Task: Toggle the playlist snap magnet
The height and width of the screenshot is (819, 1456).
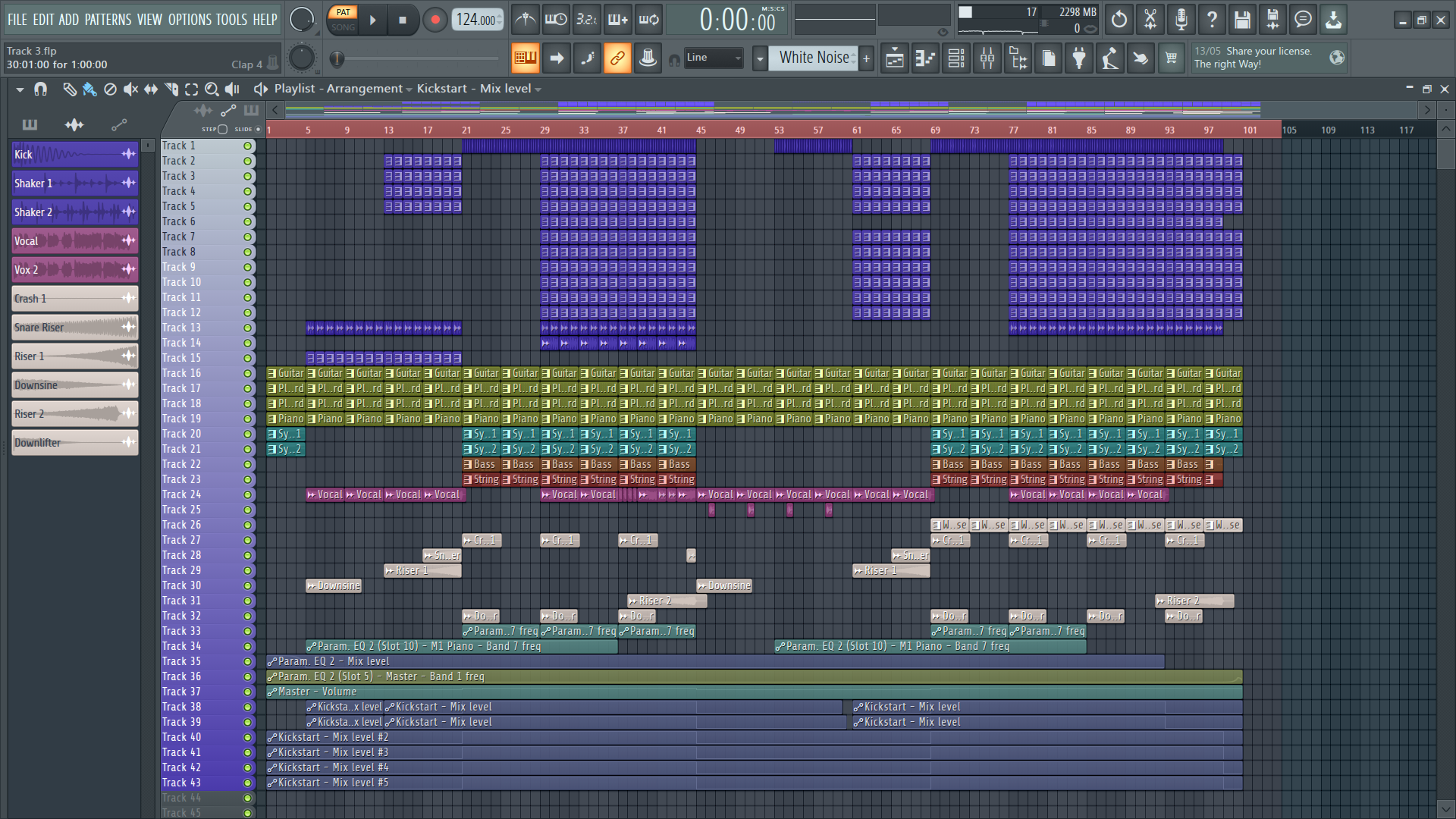Action: [x=41, y=89]
